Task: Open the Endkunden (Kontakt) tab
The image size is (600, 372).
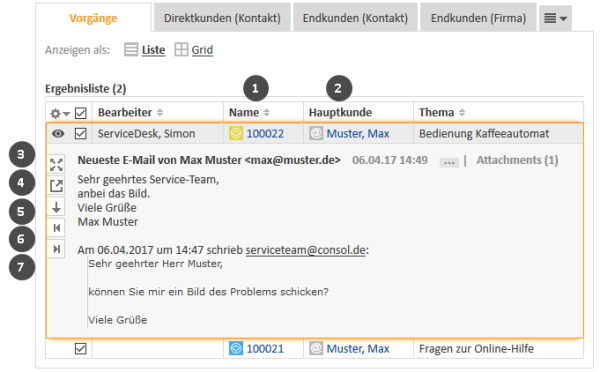Action: [x=355, y=18]
